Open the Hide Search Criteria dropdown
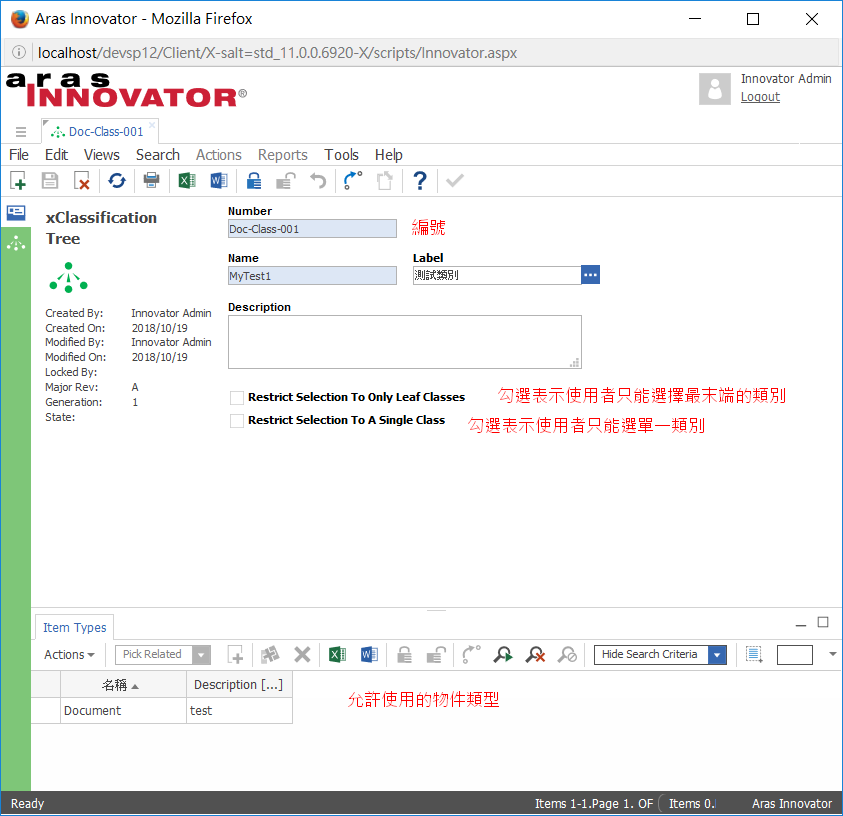The width and height of the screenshot is (843, 816). pyautogui.click(x=717, y=655)
